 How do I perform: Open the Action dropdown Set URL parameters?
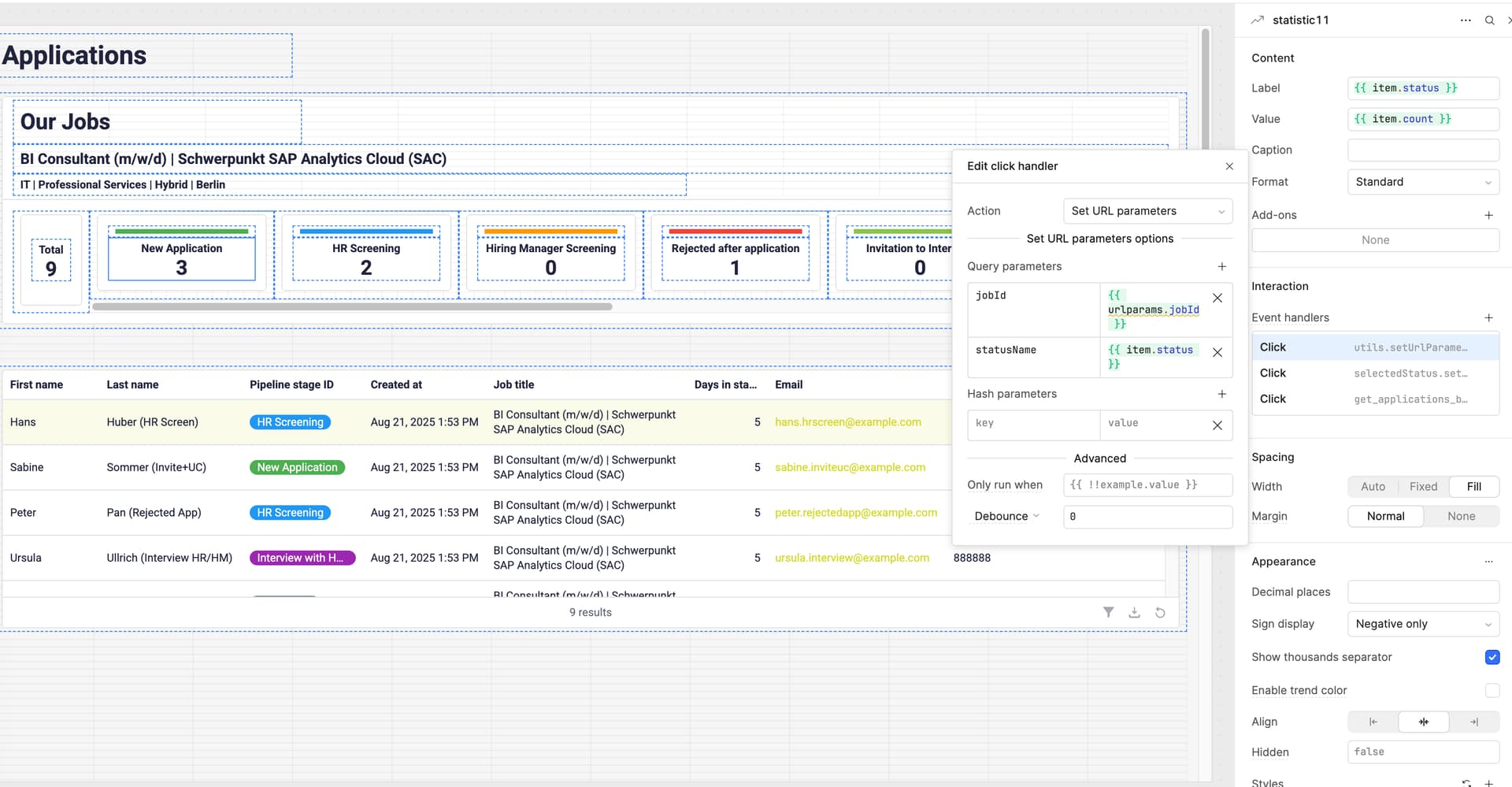1147,211
